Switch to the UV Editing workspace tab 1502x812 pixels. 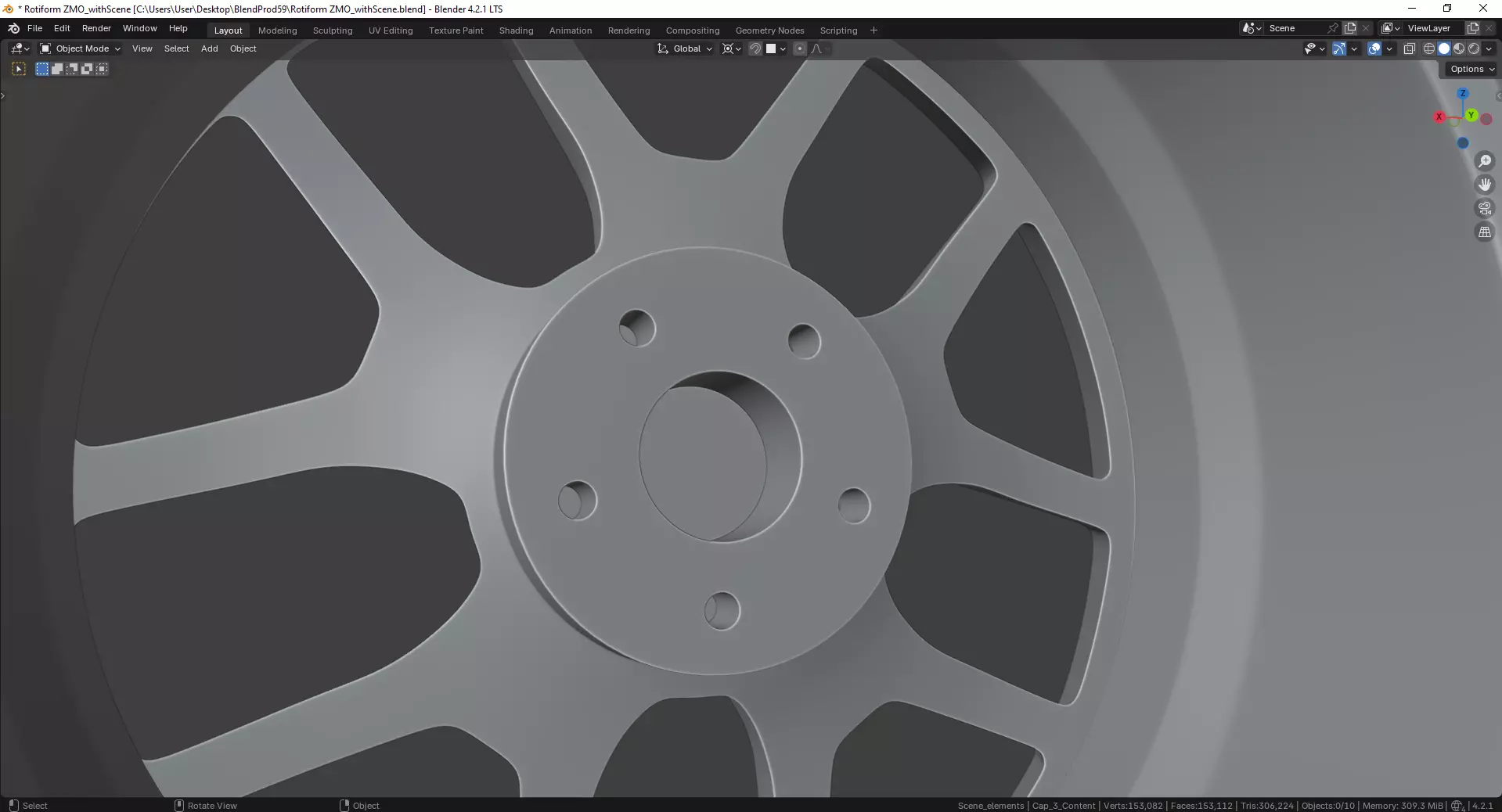click(391, 31)
